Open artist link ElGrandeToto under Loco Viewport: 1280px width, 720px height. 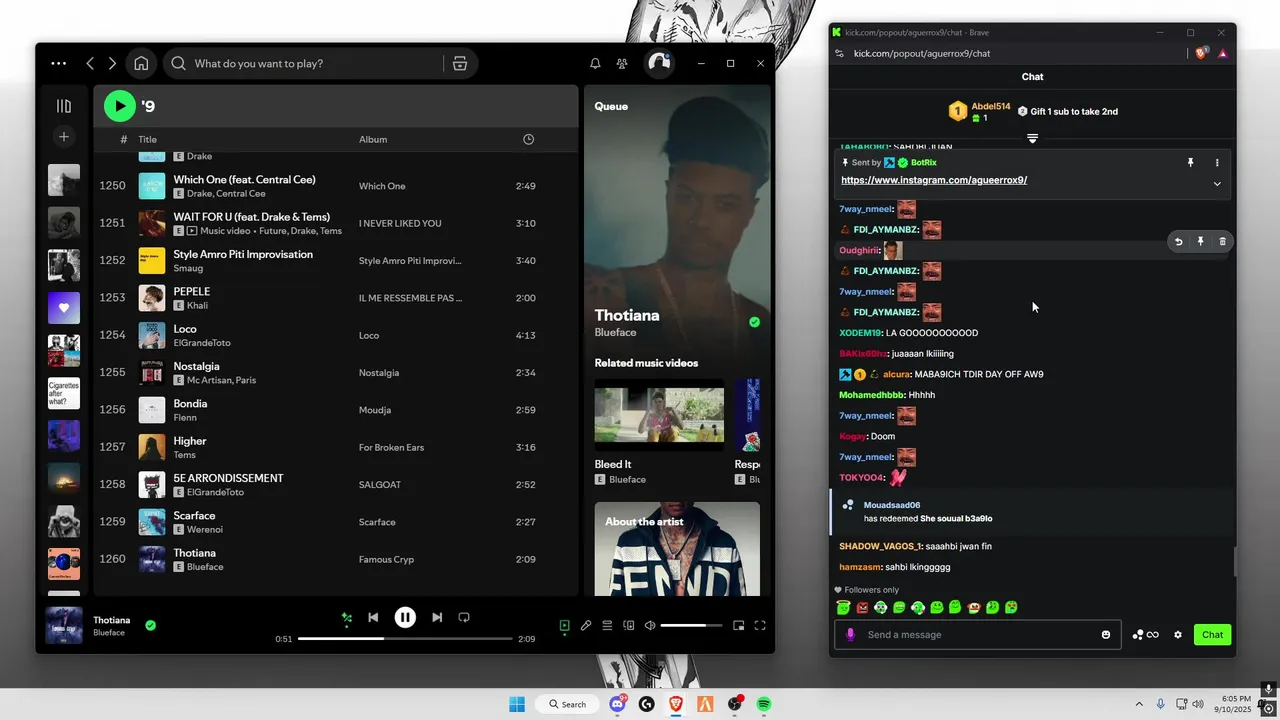click(202, 342)
